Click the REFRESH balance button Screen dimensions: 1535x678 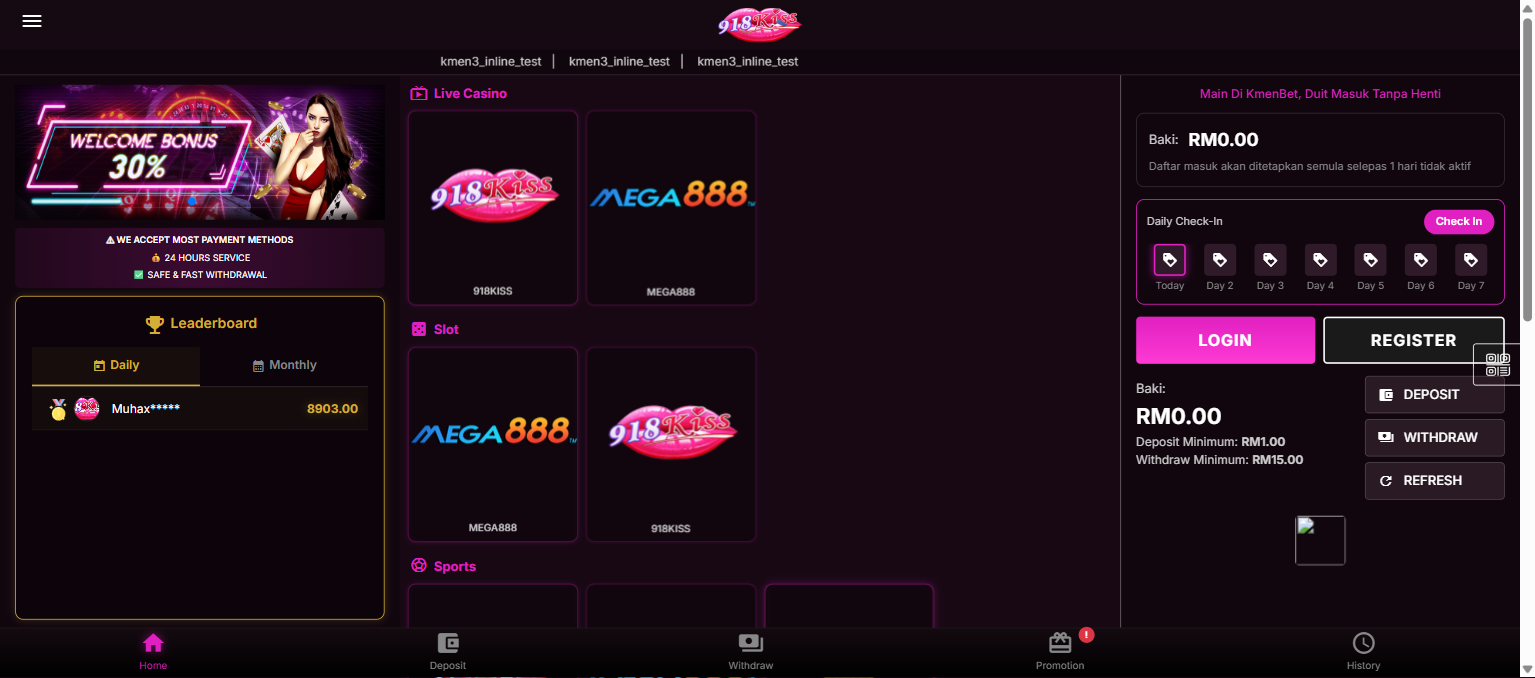(x=1434, y=481)
